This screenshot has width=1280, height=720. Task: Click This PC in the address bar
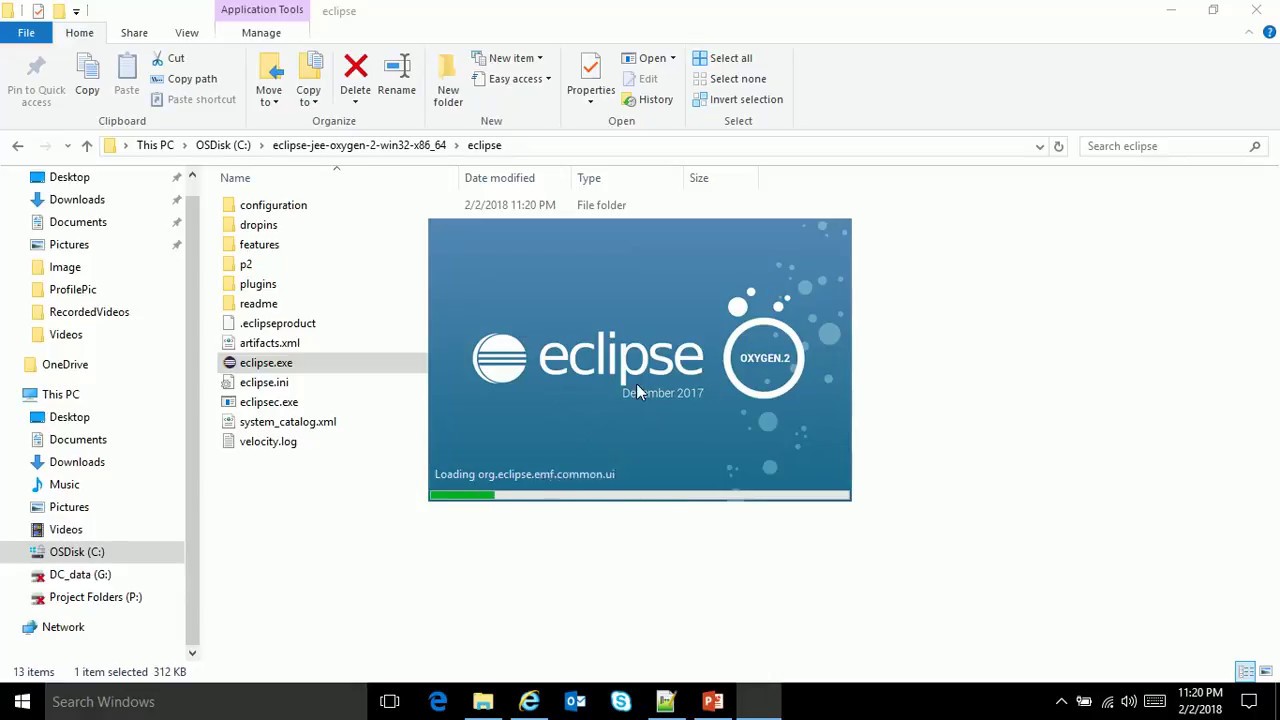point(155,145)
